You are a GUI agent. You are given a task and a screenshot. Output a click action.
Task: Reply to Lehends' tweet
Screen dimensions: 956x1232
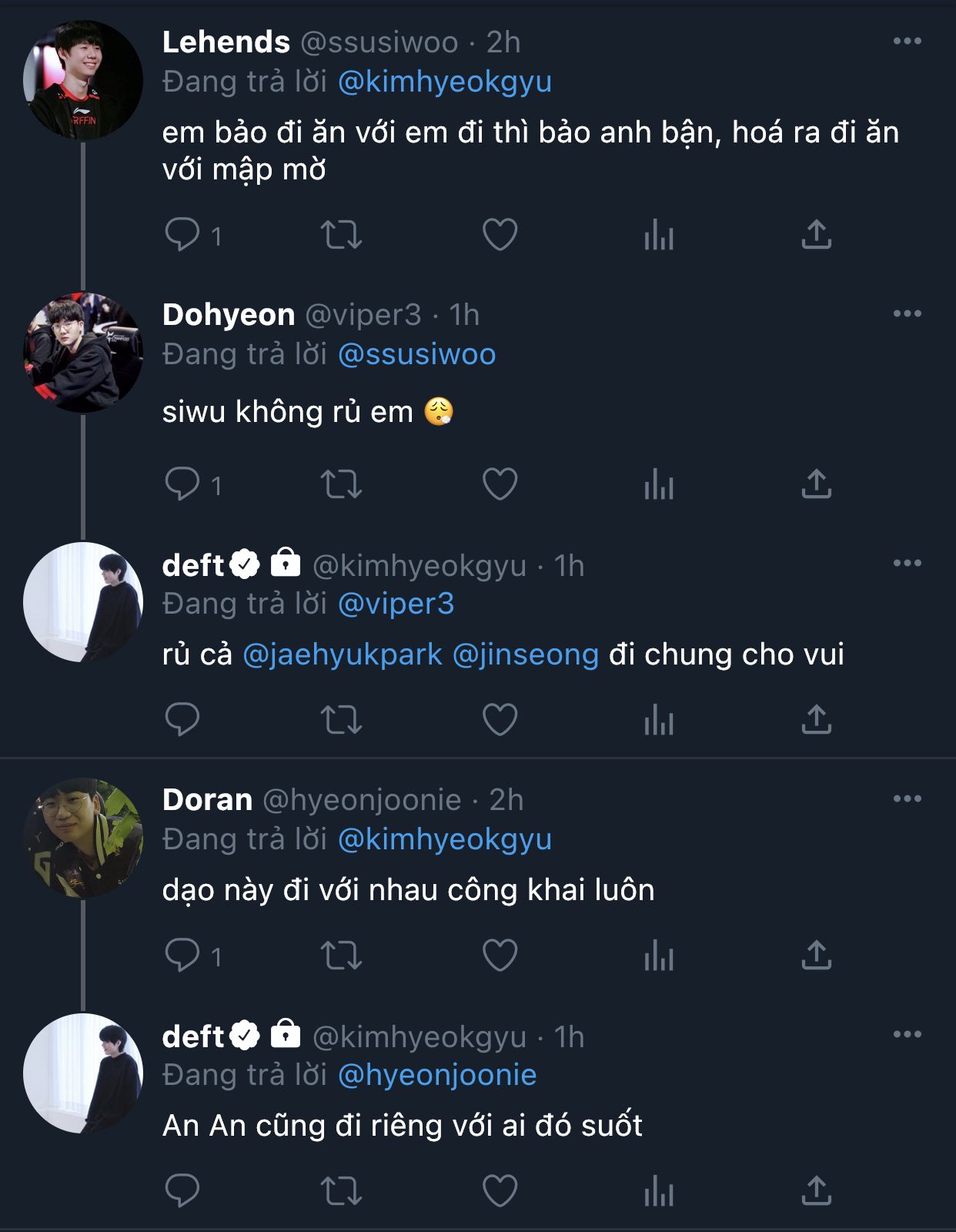coord(182,234)
